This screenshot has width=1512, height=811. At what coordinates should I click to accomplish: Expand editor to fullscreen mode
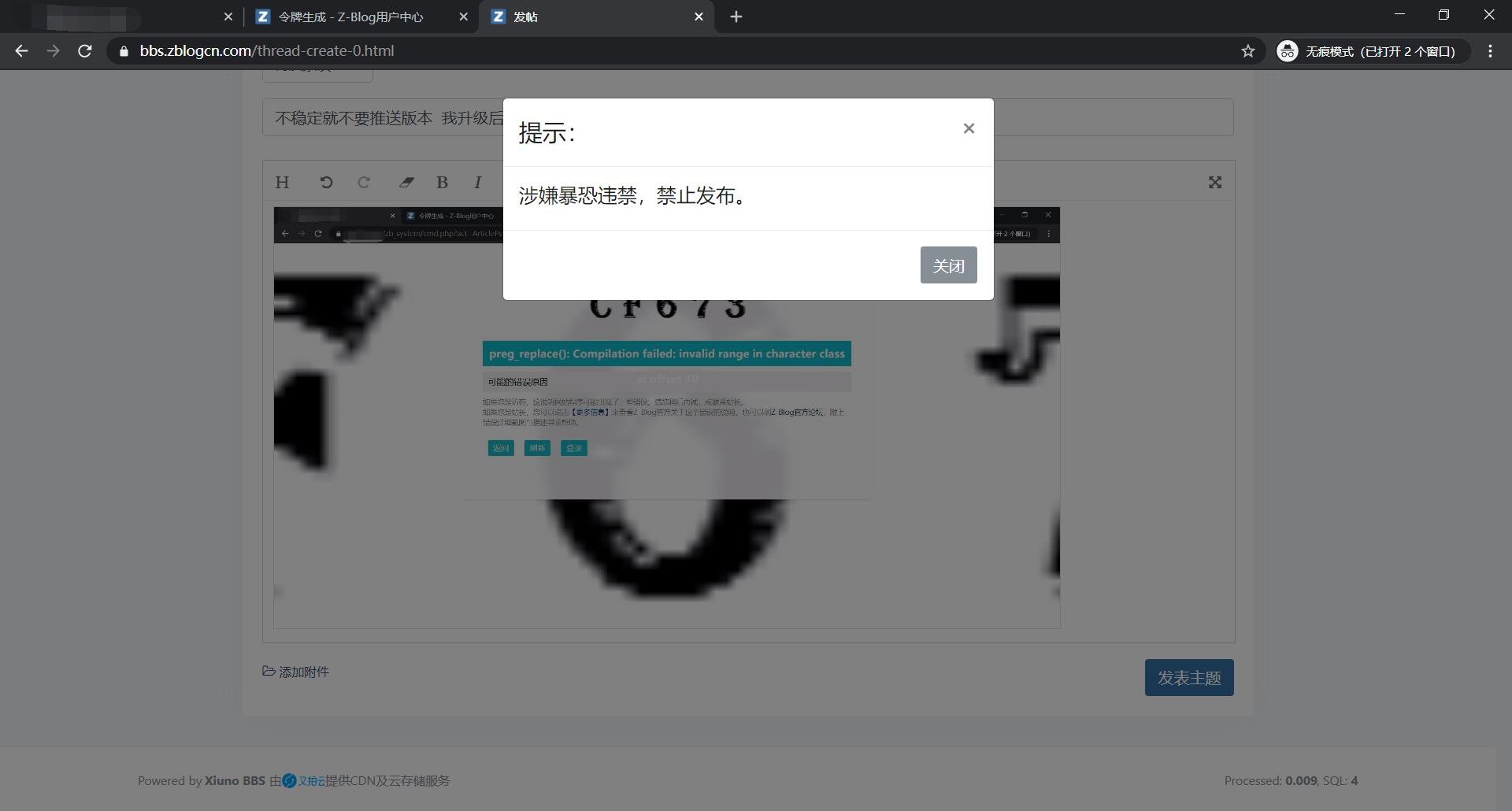click(x=1215, y=183)
